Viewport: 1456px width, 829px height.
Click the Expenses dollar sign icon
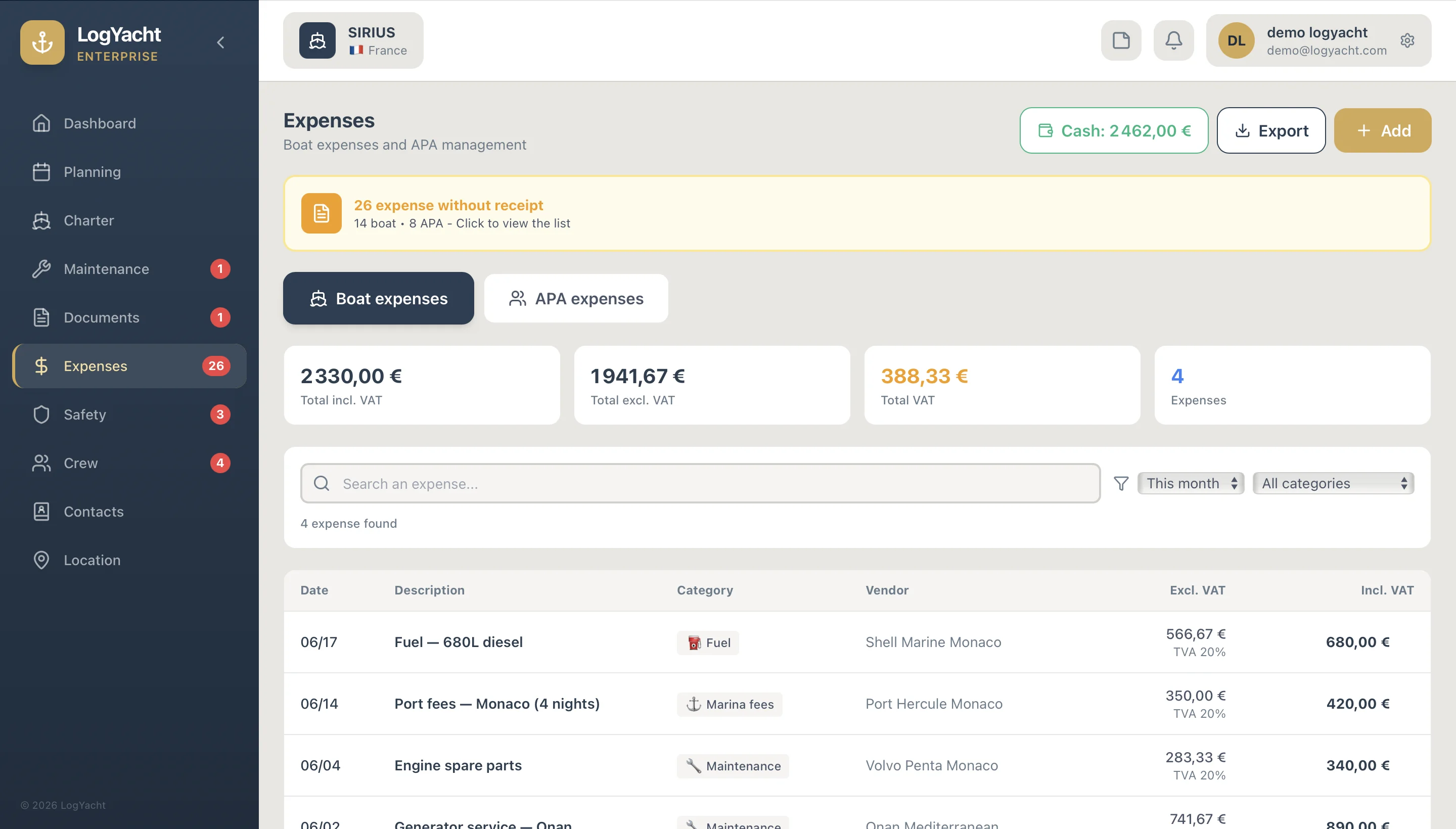41,366
